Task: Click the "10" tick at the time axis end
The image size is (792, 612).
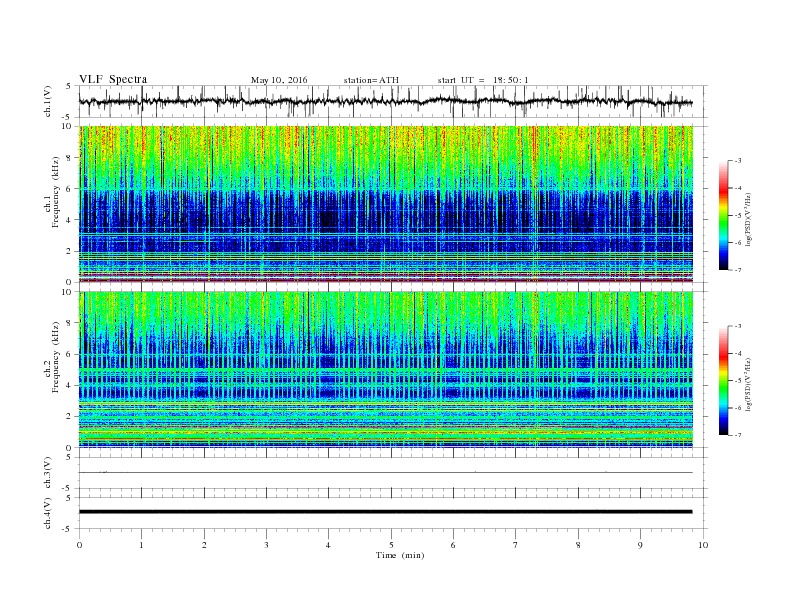Action: pyautogui.click(x=703, y=545)
